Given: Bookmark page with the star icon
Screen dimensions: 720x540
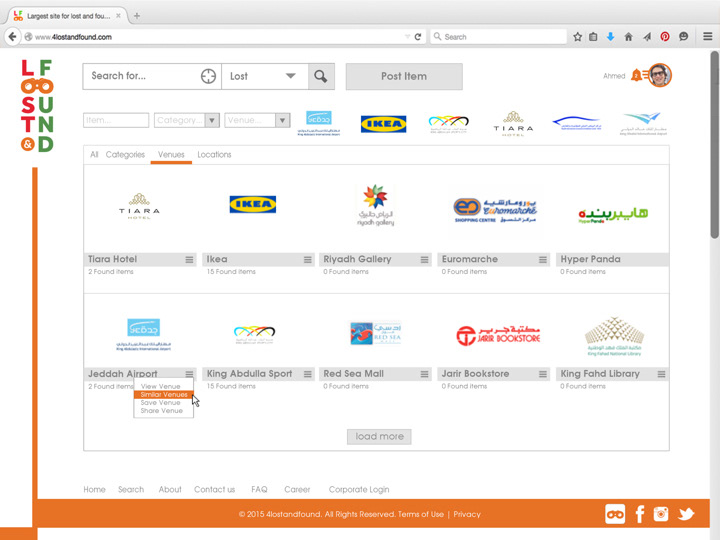Looking at the screenshot, I should [577, 37].
